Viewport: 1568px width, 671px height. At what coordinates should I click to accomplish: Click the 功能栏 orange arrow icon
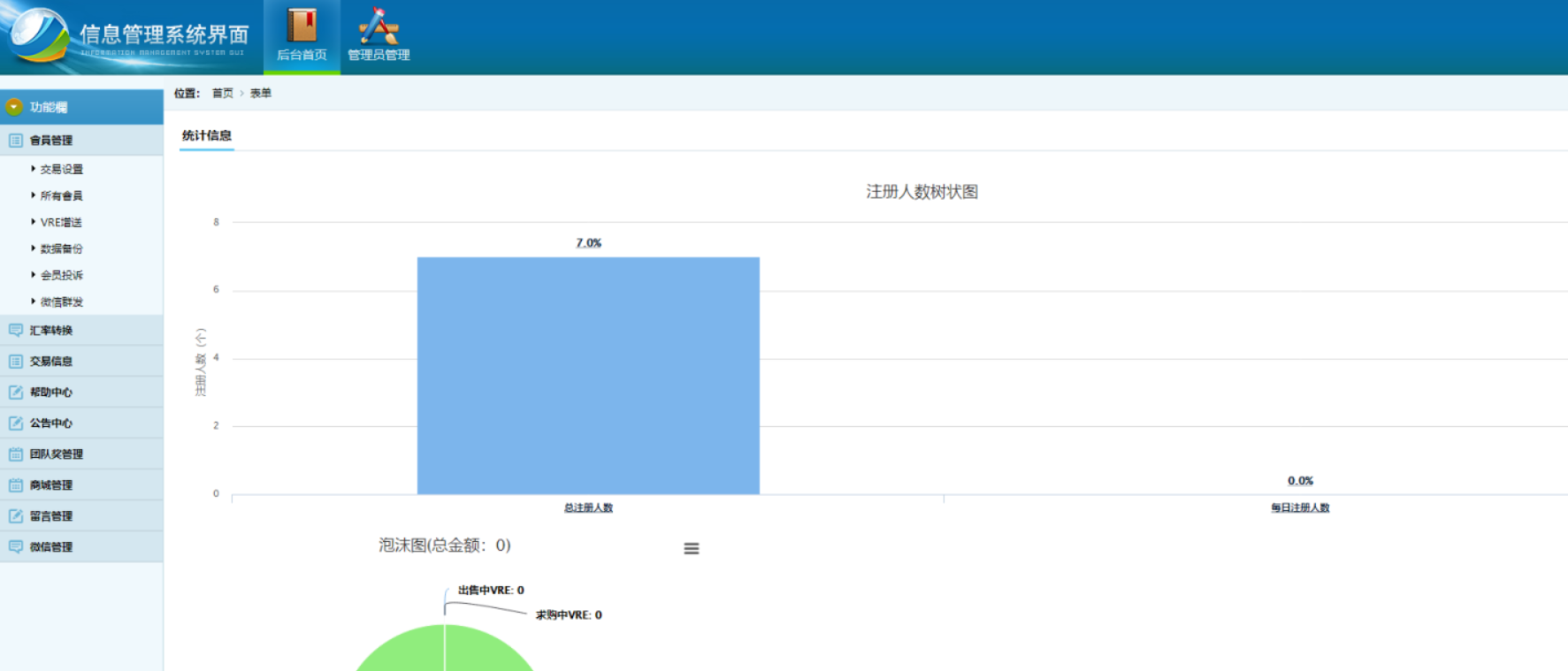pos(14,107)
